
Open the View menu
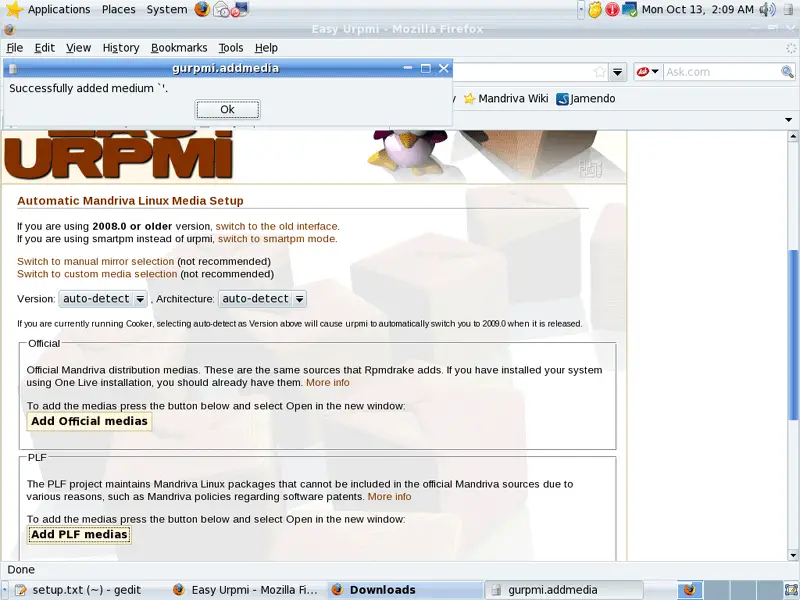click(79, 48)
